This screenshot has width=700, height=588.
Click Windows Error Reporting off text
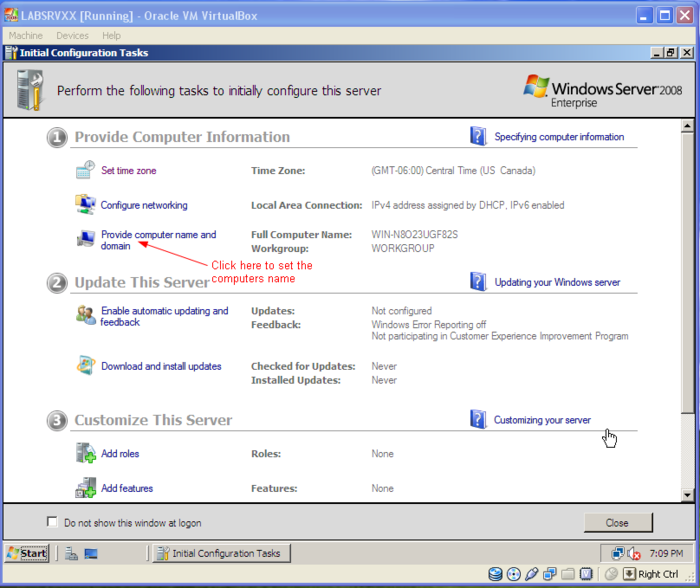(x=429, y=325)
